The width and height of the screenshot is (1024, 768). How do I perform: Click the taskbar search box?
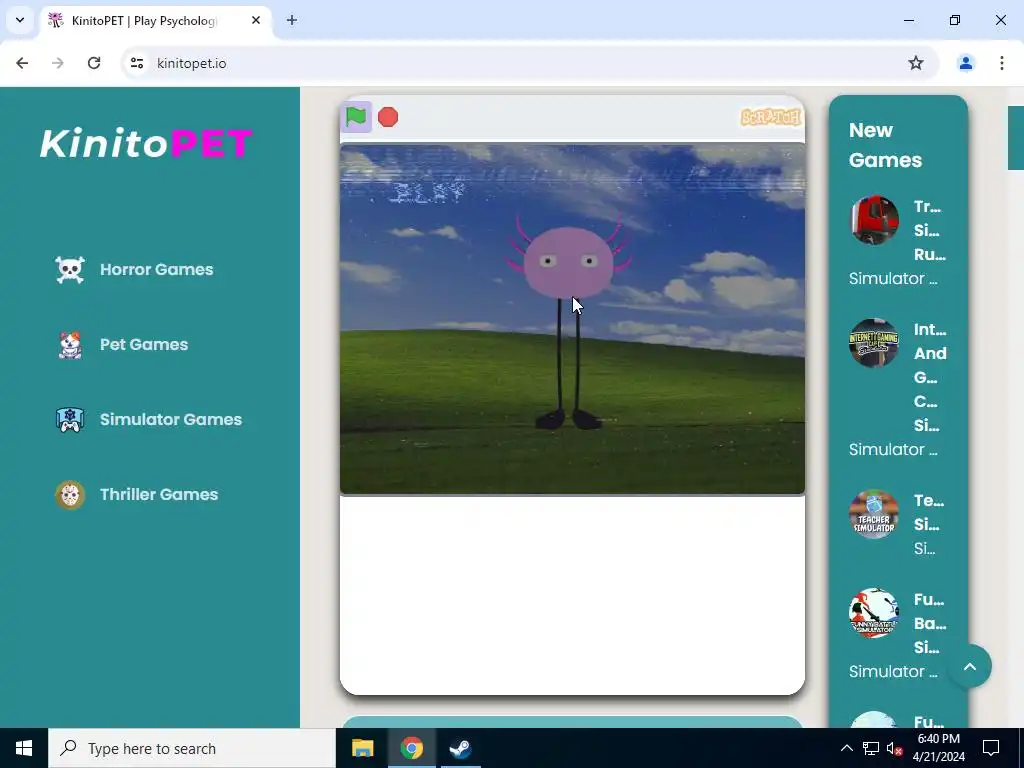click(192, 748)
